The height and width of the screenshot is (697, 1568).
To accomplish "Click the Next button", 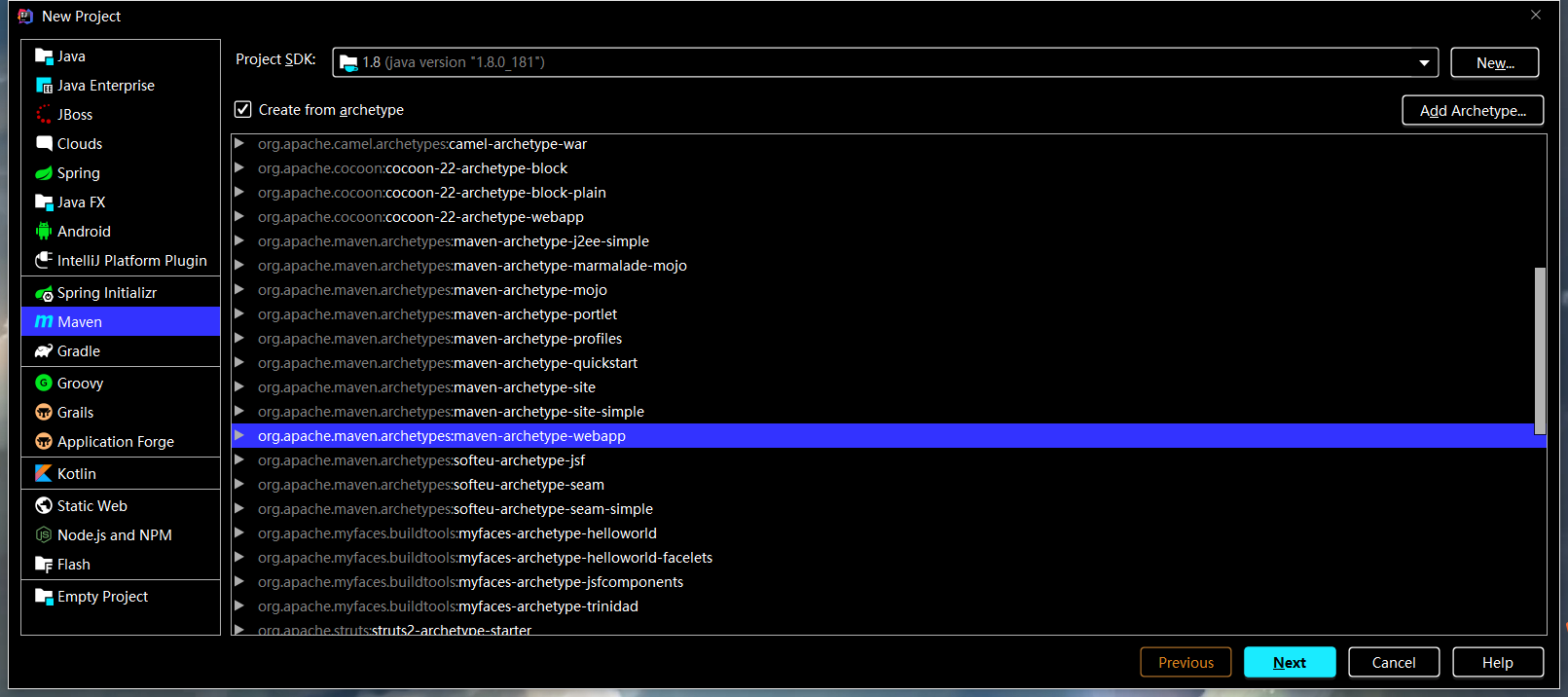I will 1290,662.
